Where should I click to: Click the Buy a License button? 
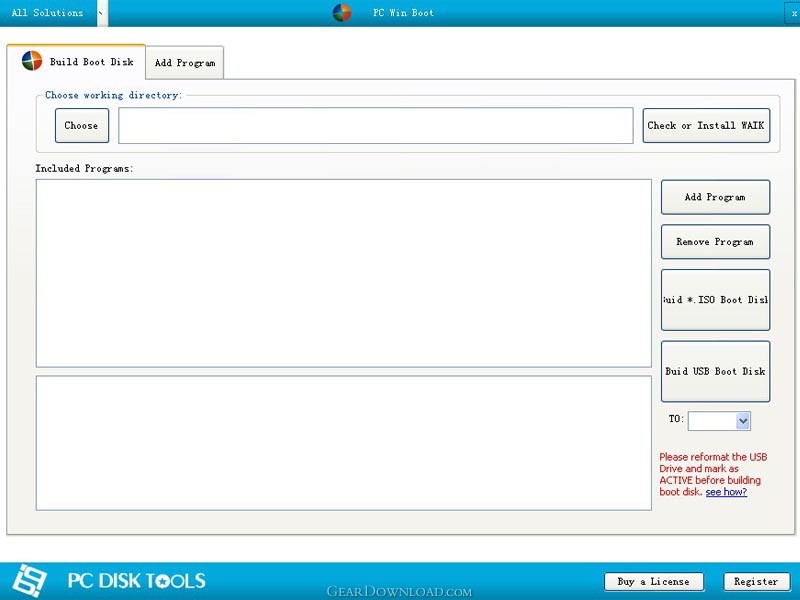pyautogui.click(x=654, y=582)
